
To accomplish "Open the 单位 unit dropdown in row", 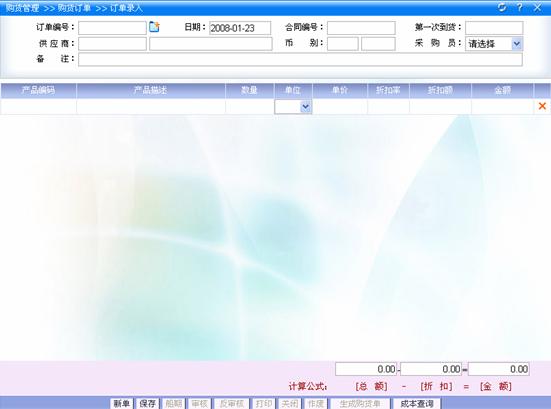I will 305,106.
